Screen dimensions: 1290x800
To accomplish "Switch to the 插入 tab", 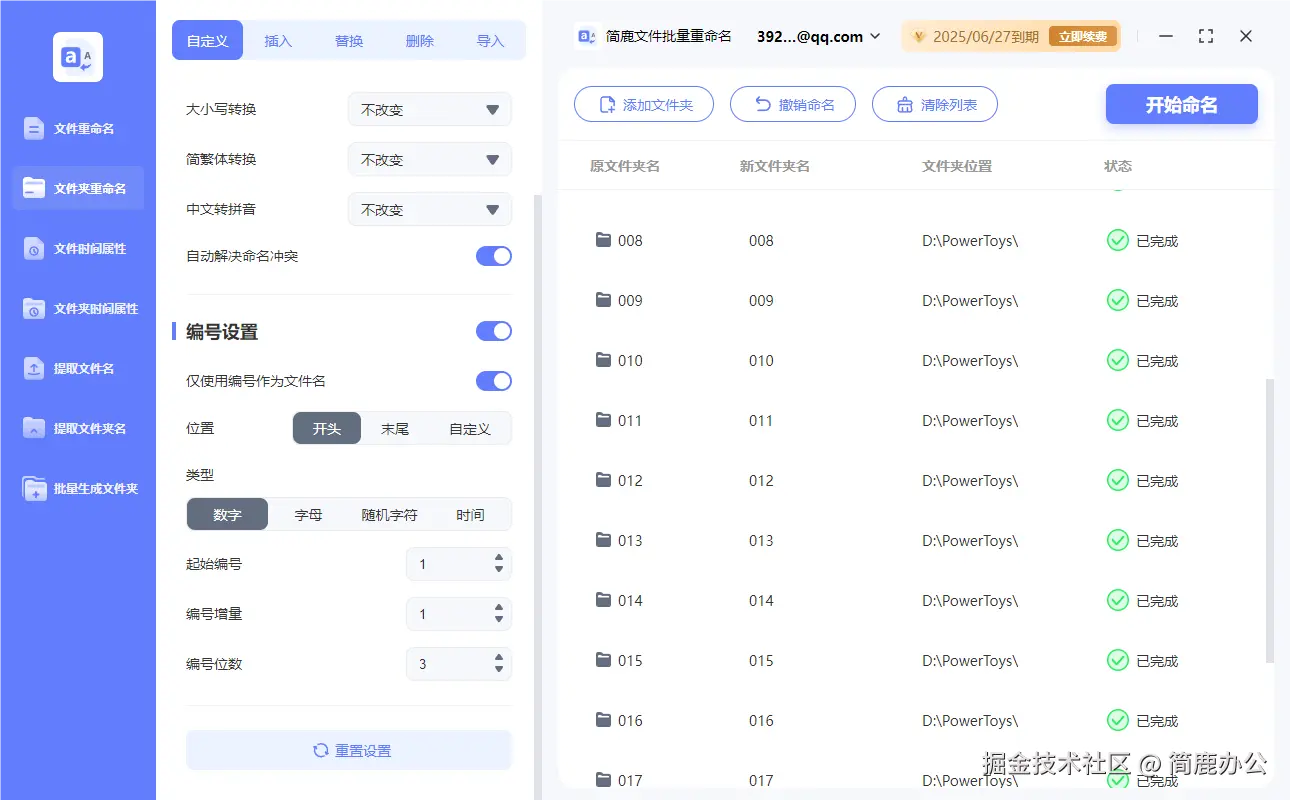I will pyautogui.click(x=278, y=41).
